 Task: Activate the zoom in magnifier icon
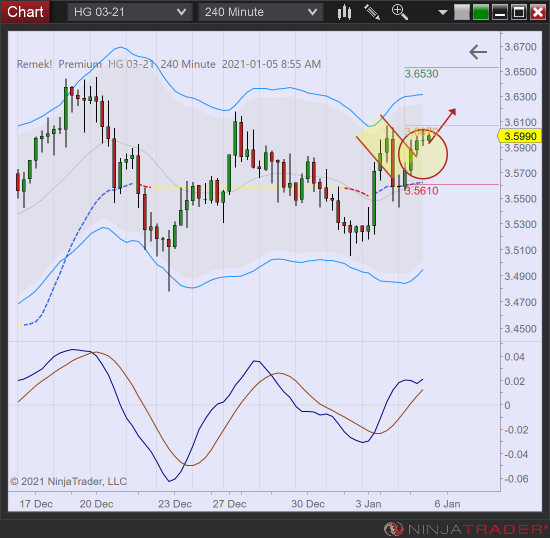(400, 12)
